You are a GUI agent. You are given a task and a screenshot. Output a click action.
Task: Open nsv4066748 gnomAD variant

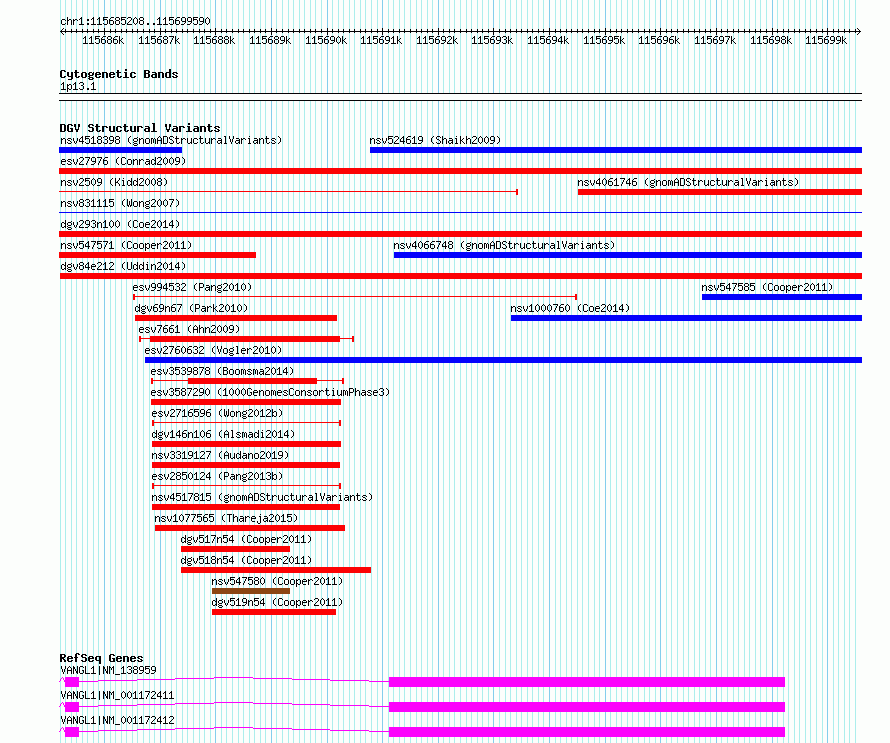628,255
